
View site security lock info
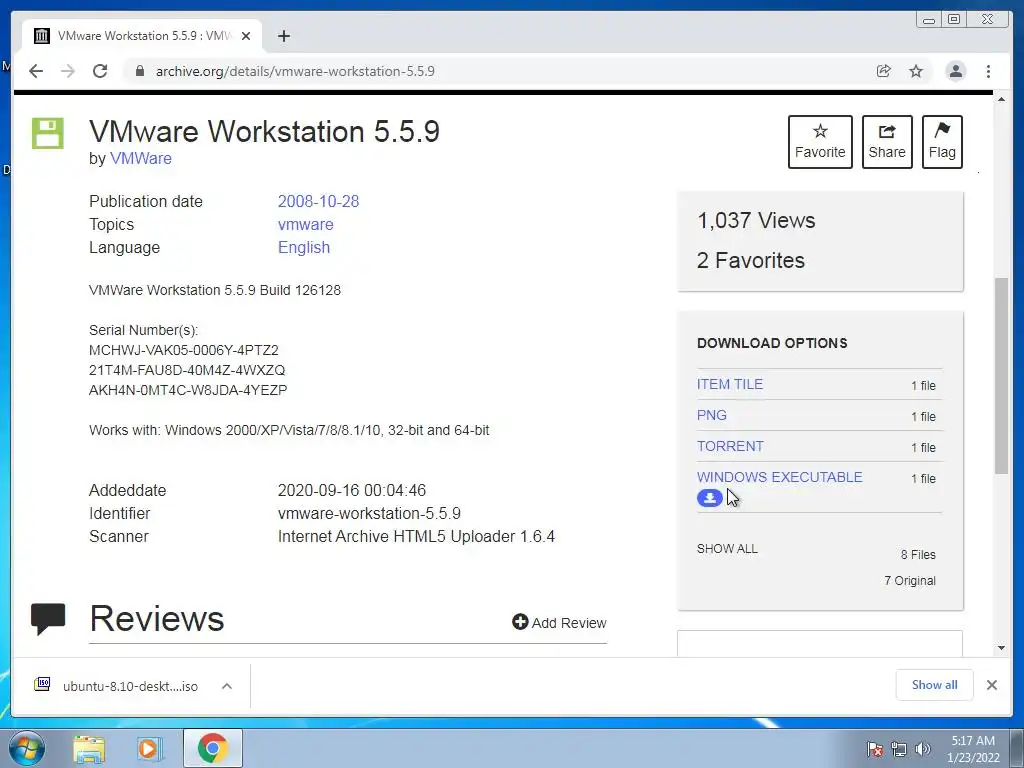coord(139,71)
